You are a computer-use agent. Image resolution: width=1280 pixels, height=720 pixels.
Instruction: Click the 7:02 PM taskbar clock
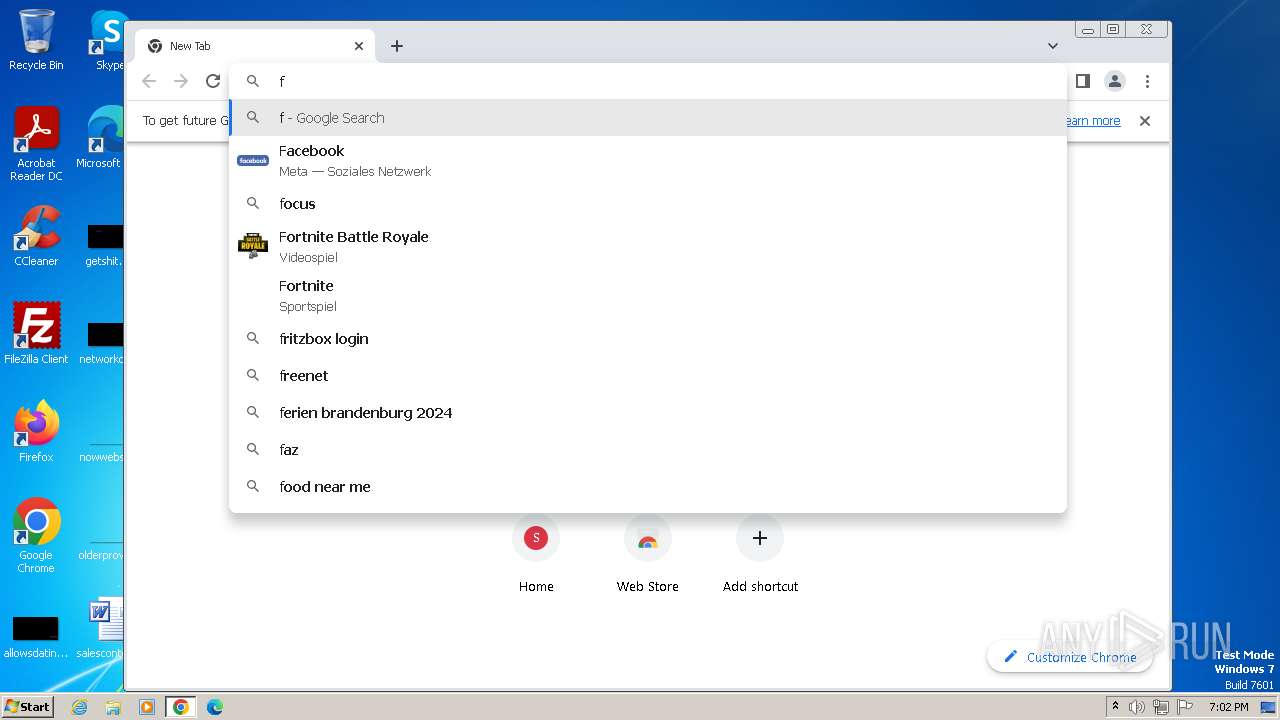(x=1228, y=707)
